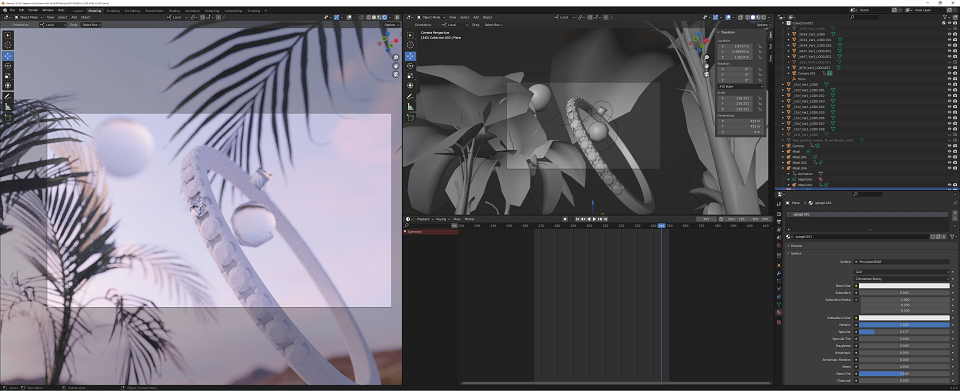Select the Rotate tool in left viewport
960x391 pixels.
point(8,65)
